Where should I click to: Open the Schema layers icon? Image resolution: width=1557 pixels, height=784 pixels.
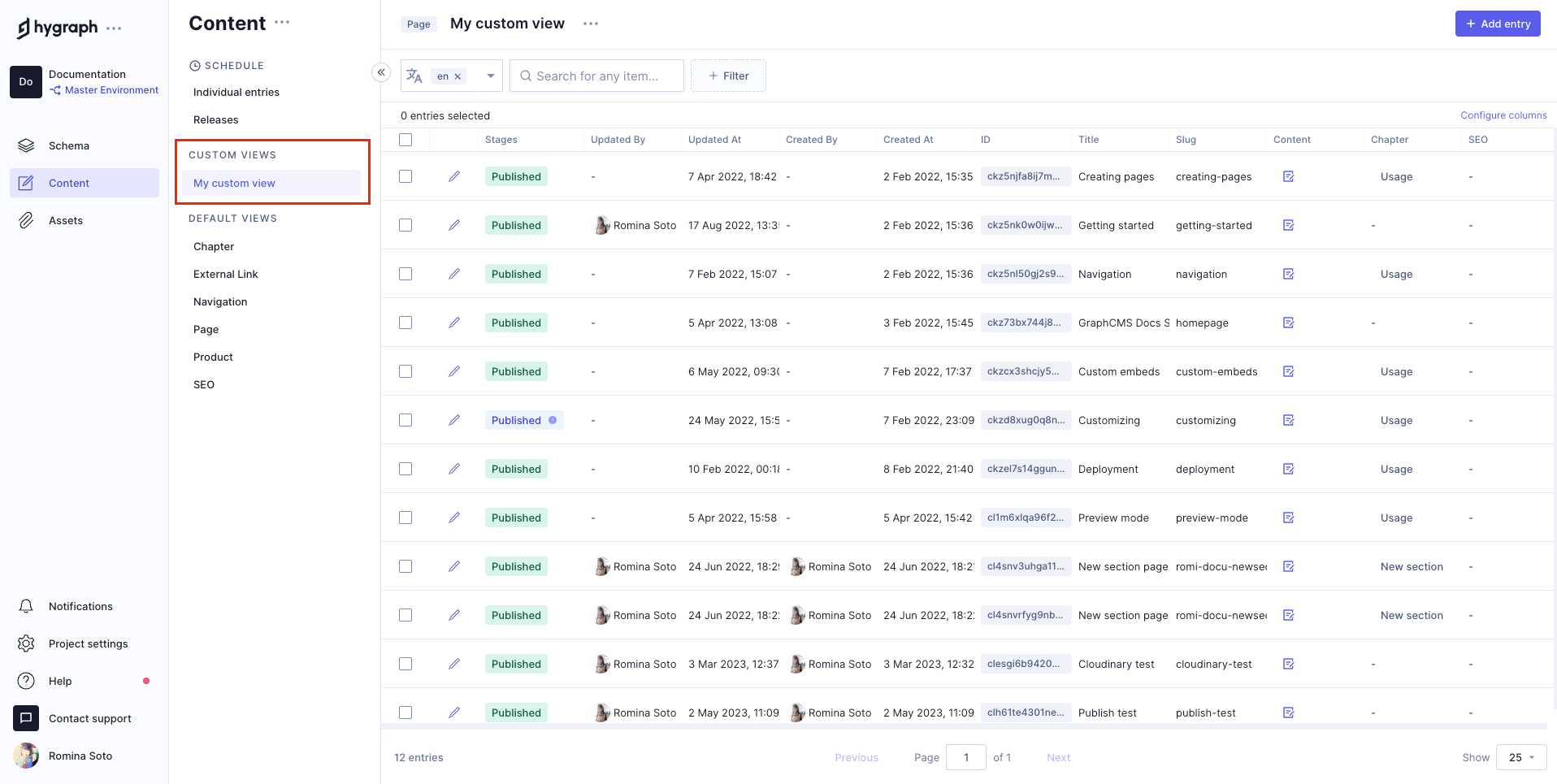26,145
